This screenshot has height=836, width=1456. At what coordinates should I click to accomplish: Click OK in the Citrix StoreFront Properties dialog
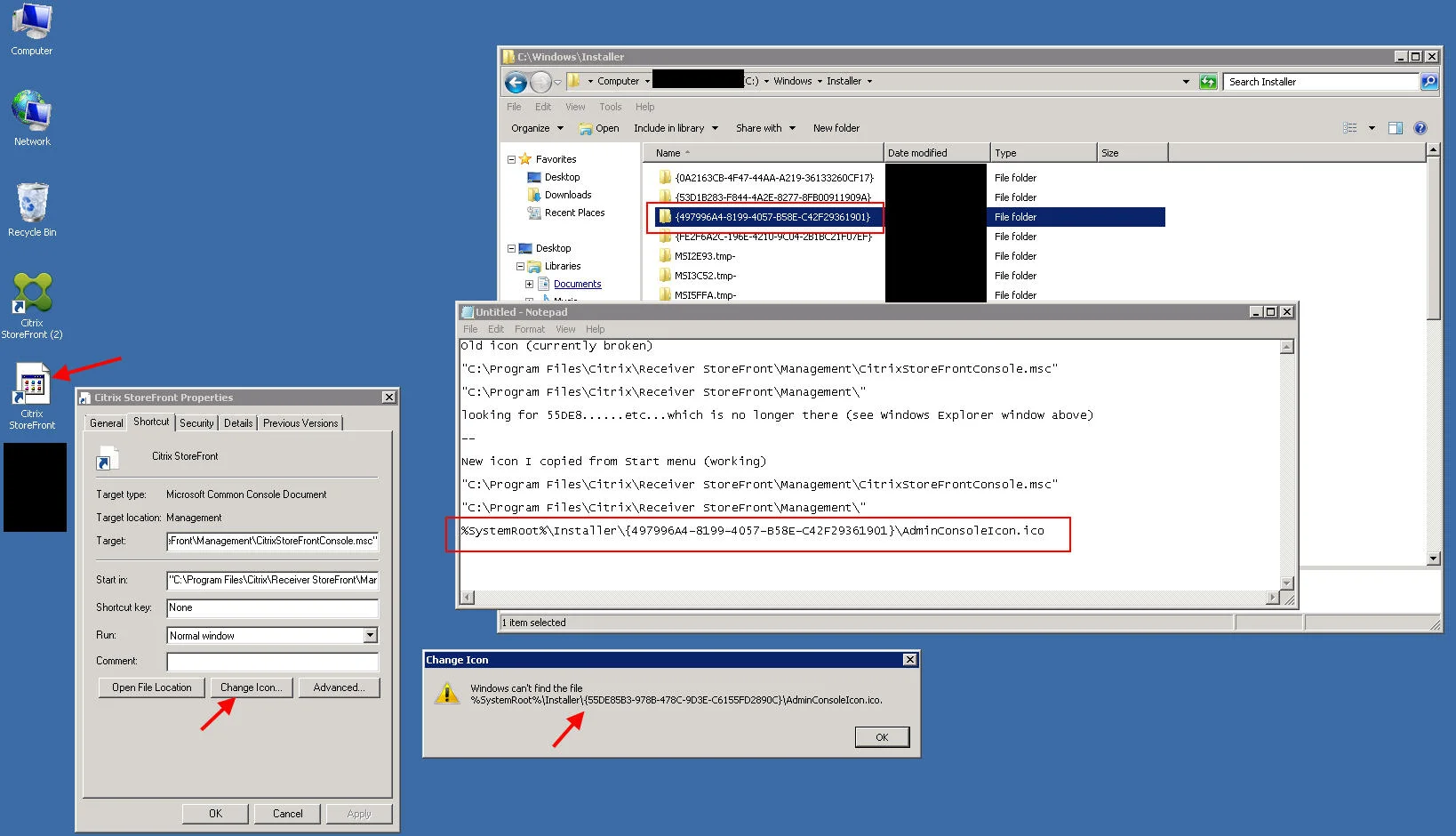[x=215, y=814]
